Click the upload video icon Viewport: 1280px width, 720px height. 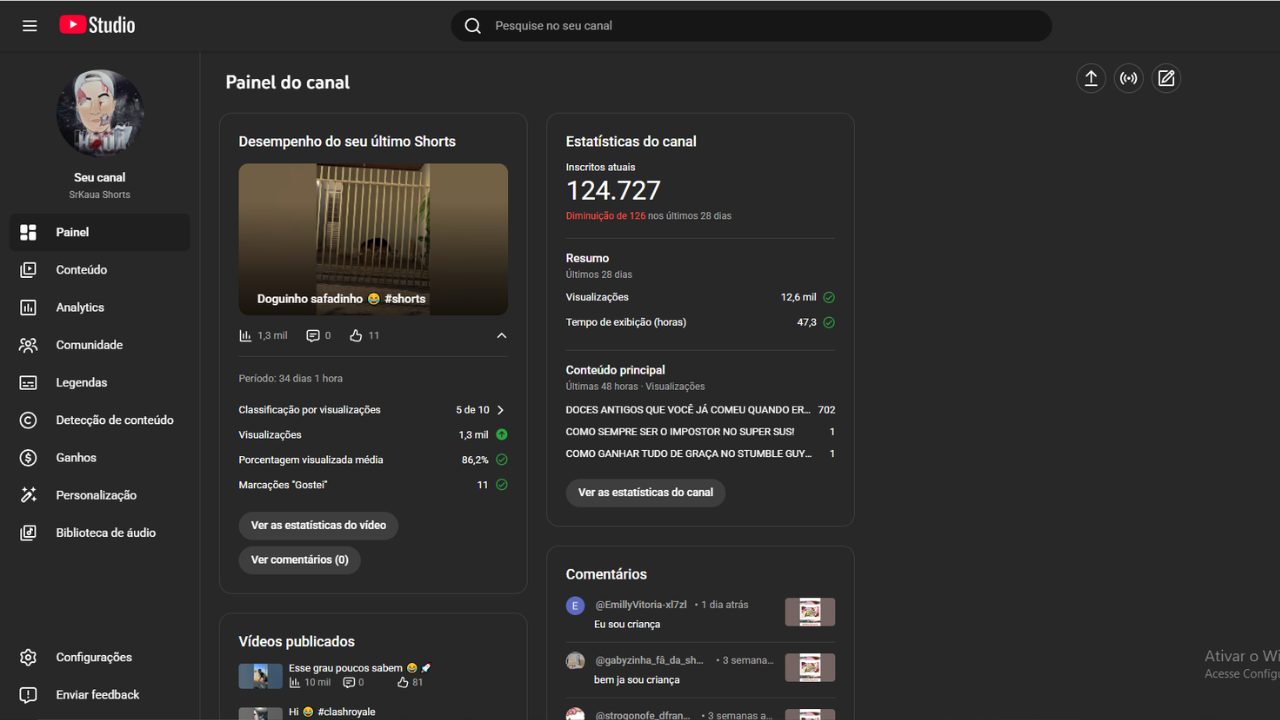click(x=1091, y=79)
